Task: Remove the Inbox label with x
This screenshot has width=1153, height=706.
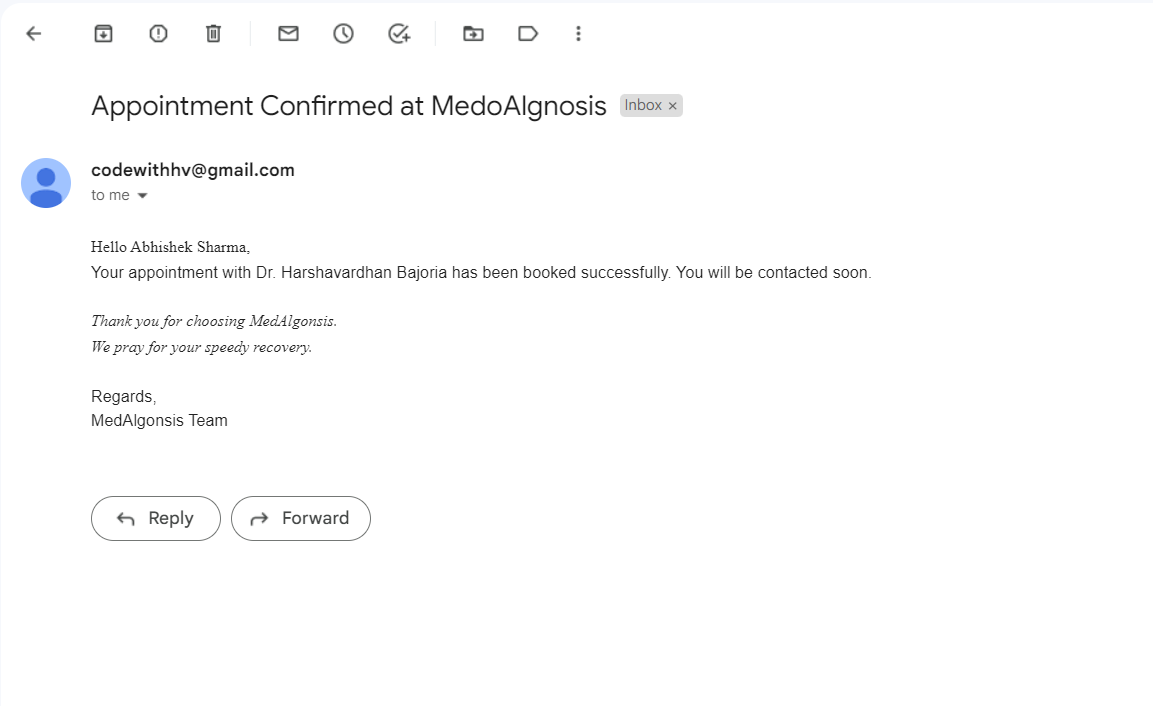Action: point(672,106)
